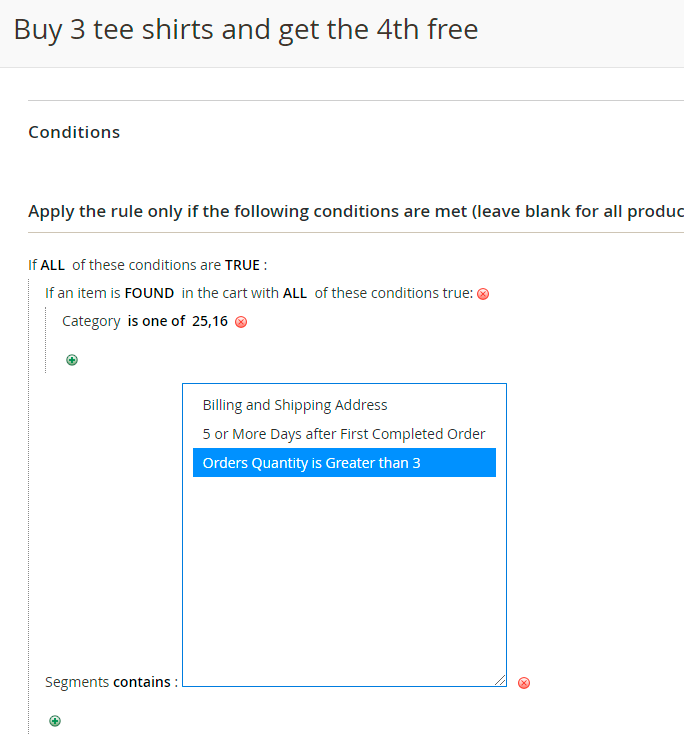Edit the category value 25,16
684x750 pixels.
pos(210,321)
